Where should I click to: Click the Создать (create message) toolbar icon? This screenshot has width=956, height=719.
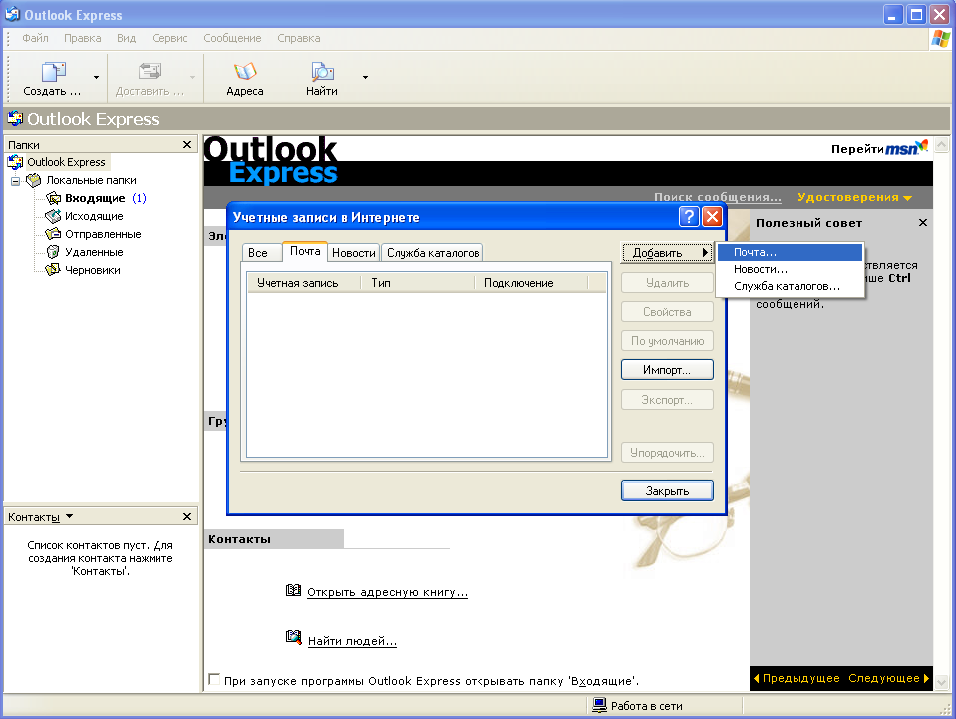(53, 72)
